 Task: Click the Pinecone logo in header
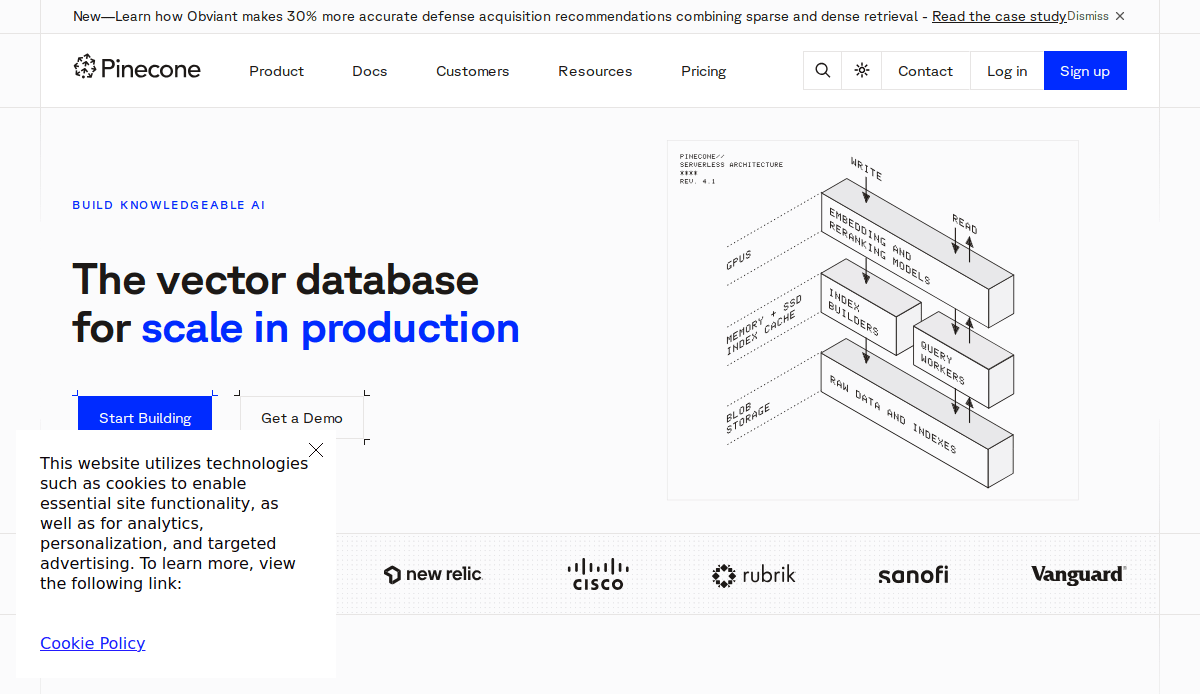[137, 68]
